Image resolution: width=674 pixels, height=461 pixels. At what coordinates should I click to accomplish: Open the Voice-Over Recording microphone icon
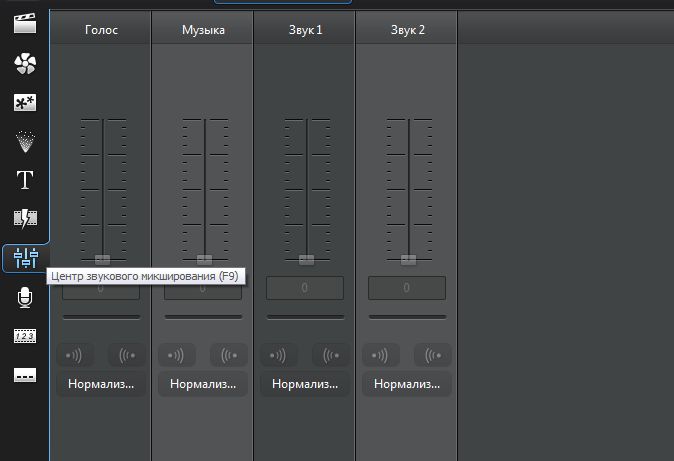coord(25,297)
